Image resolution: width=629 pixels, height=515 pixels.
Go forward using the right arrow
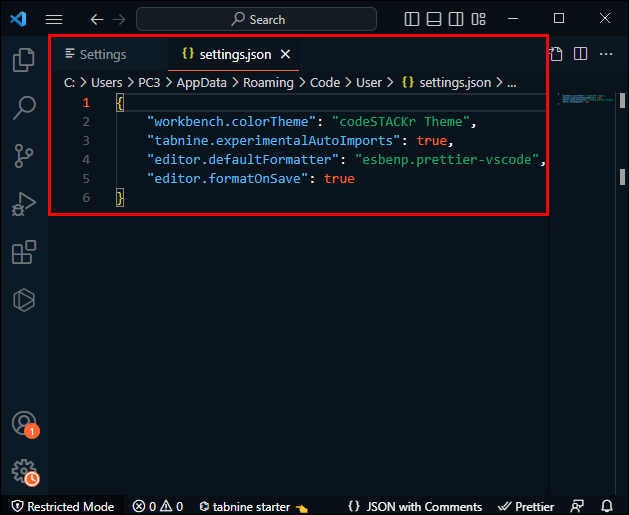coord(119,19)
